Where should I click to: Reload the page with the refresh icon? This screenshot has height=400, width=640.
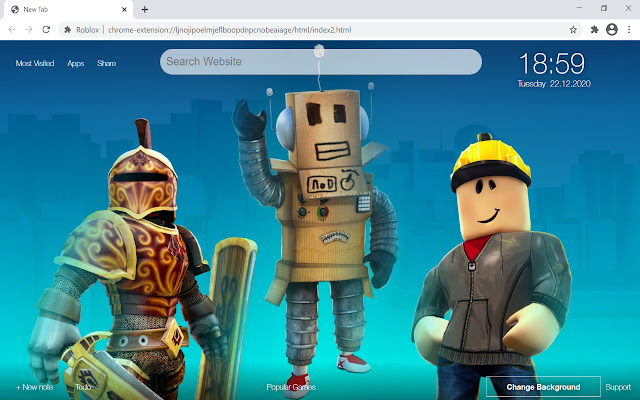[46, 29]
